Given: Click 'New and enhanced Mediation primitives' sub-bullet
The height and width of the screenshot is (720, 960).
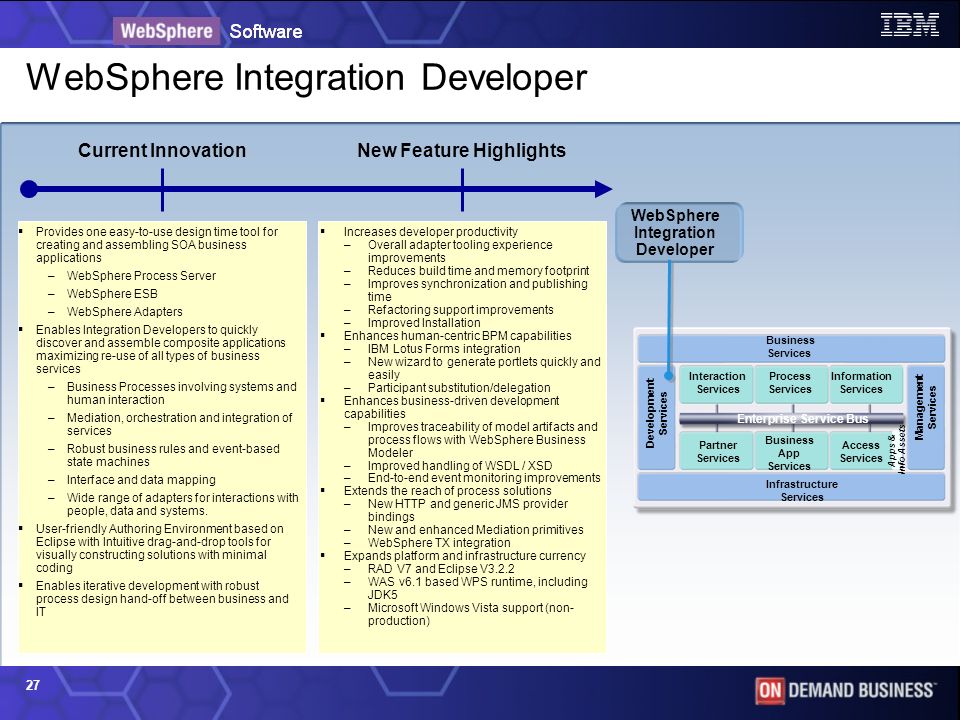Looking at the screenshot, I should 476,530.
